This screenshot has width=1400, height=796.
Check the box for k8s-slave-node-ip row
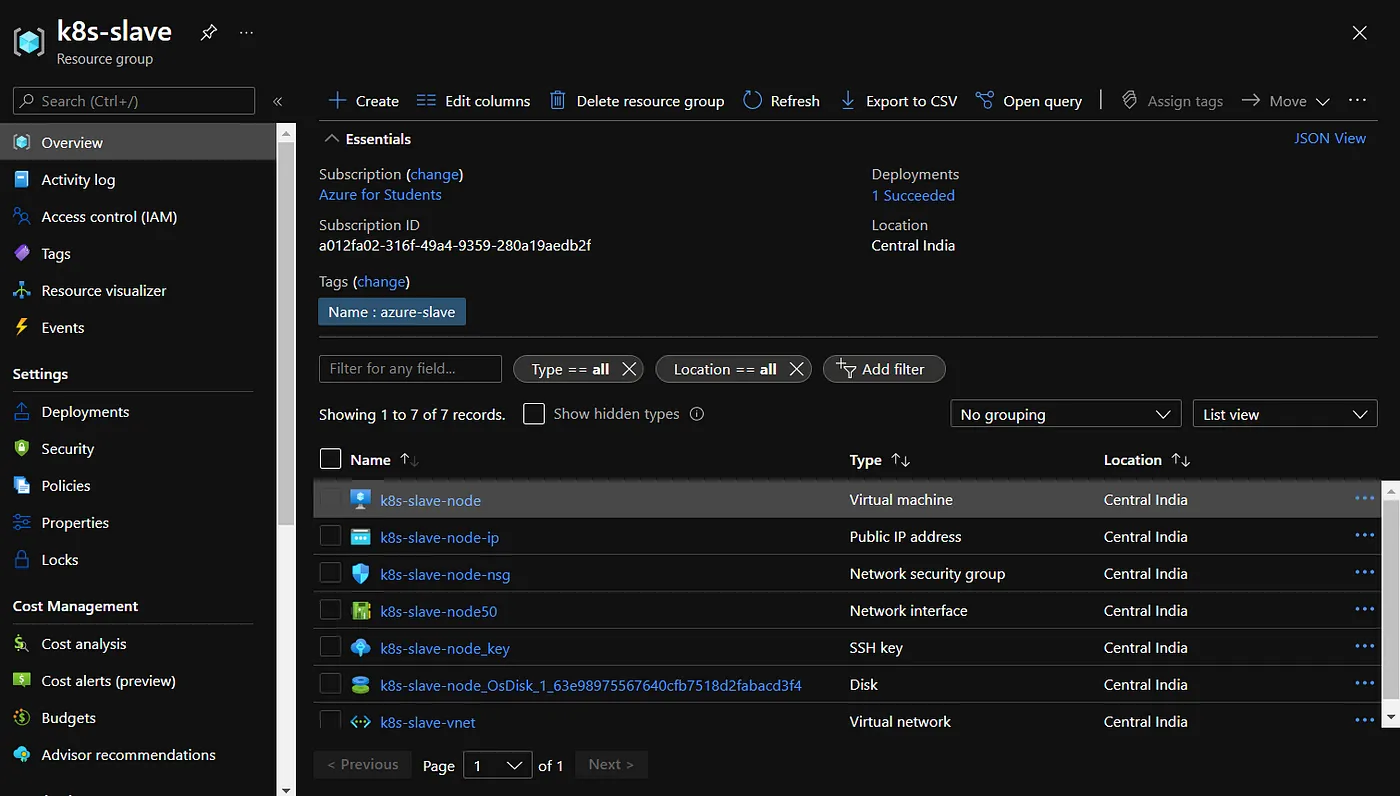330,537
